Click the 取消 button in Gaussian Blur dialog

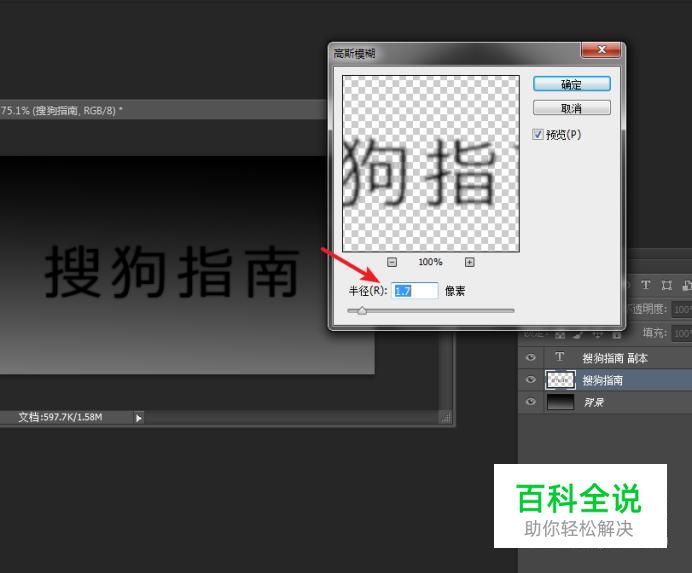coord(572,108)
